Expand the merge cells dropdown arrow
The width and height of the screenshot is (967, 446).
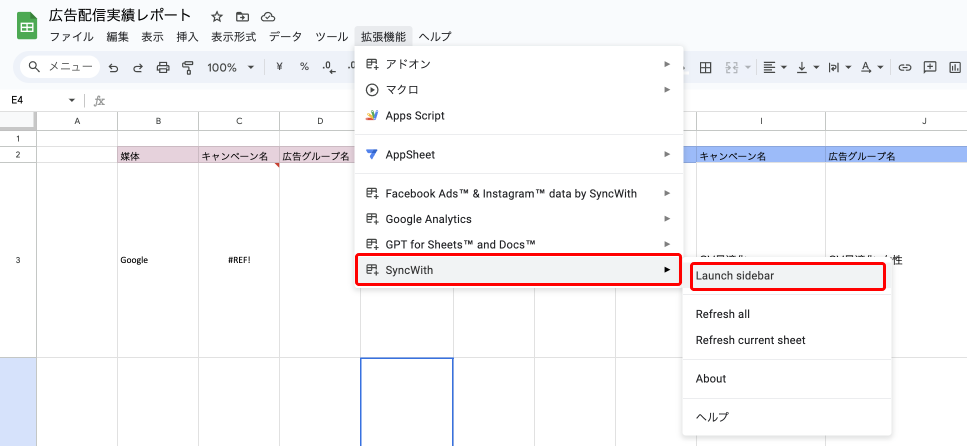pos(747,68)
